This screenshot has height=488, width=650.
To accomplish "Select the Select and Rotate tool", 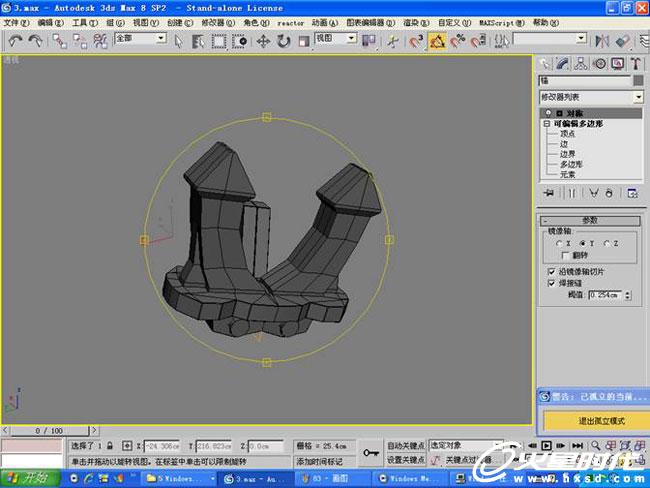I will pos(284,41).
